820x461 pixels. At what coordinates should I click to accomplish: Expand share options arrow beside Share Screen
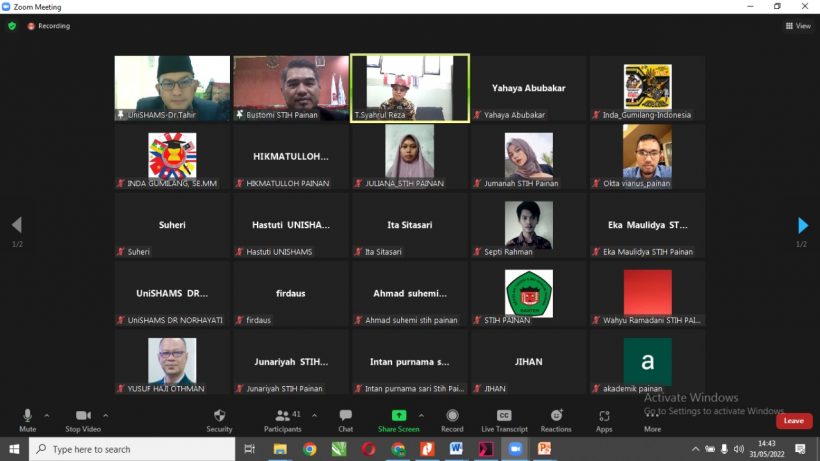coord(421,416)
